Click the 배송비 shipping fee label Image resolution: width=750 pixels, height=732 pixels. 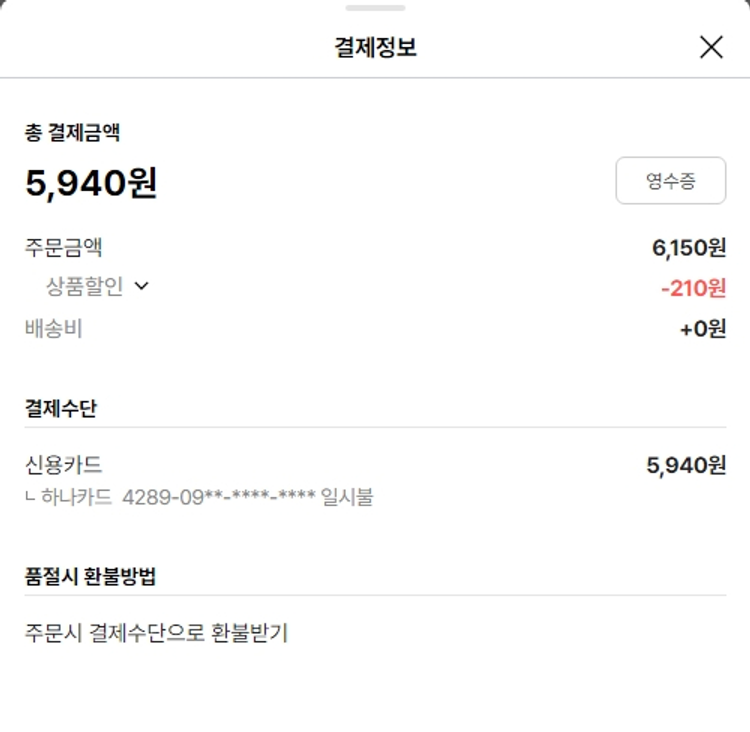(54, 328)
